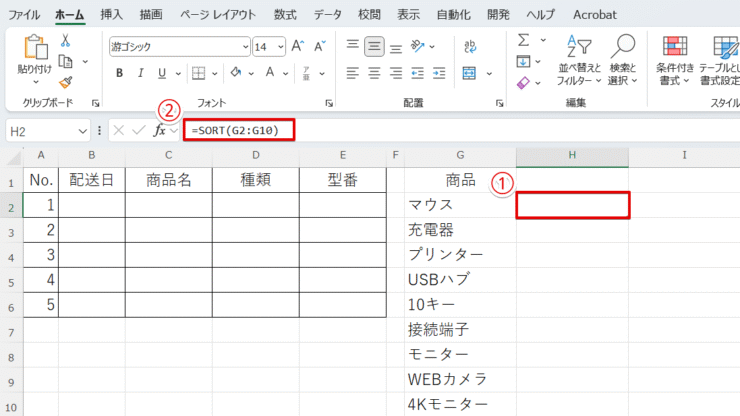Expand the merge cells dropdown arrow
The width and height of the screenshot is (740, 416).
pyautogui.click(x=489, y=74)
